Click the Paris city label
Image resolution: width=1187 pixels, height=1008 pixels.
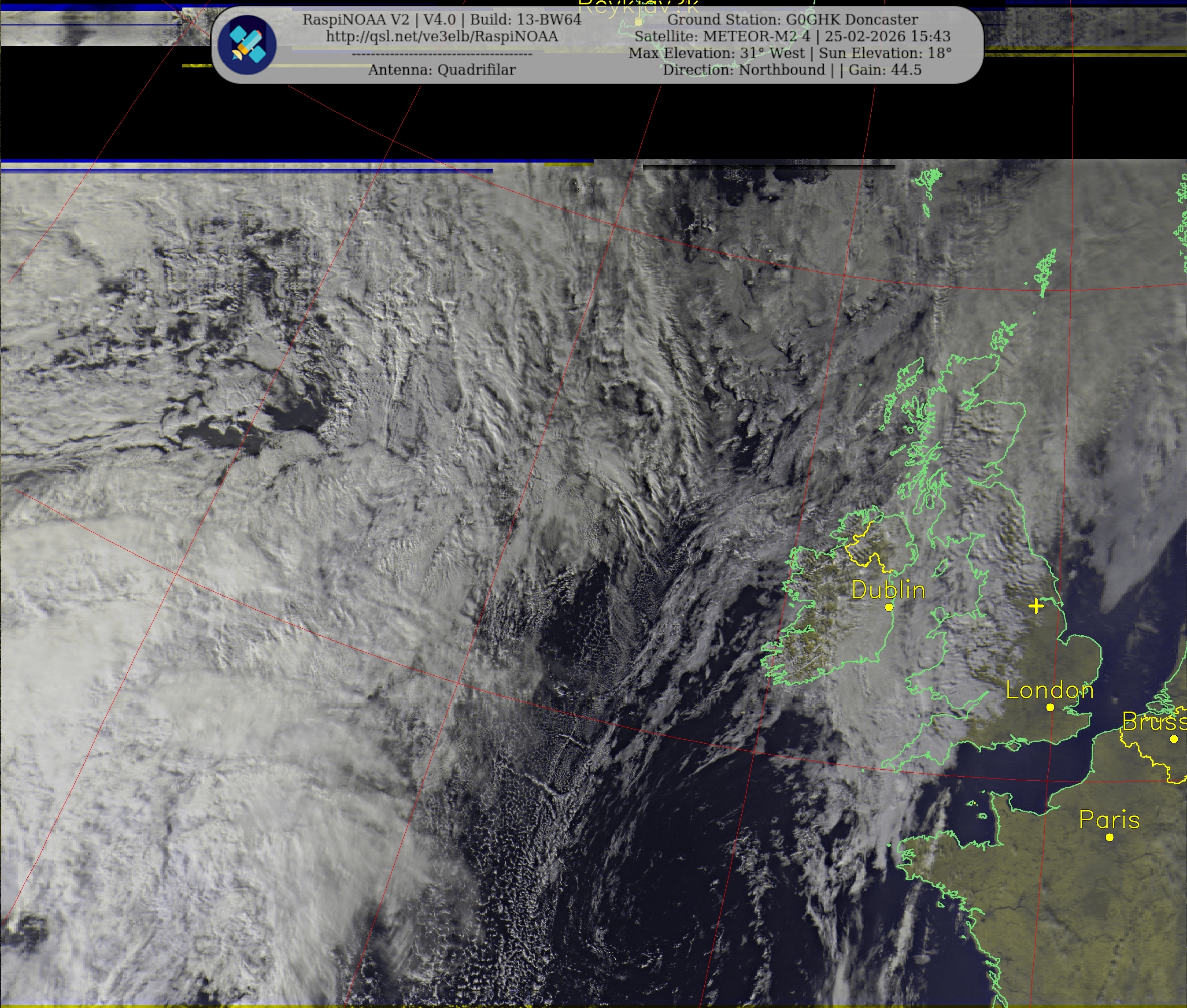(x=1109, y=820)
